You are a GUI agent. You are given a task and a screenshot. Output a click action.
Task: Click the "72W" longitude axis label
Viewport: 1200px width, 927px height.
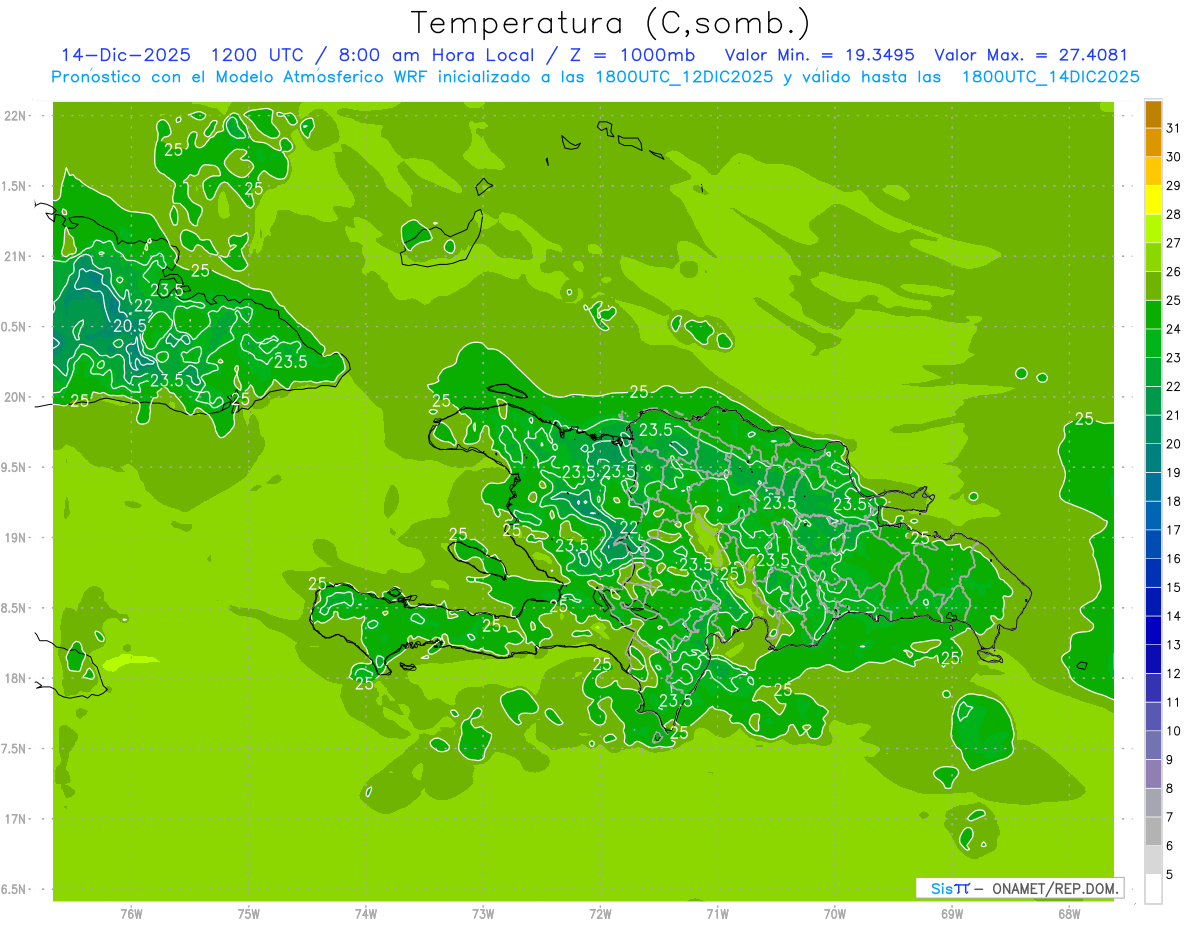pos(600,914)
